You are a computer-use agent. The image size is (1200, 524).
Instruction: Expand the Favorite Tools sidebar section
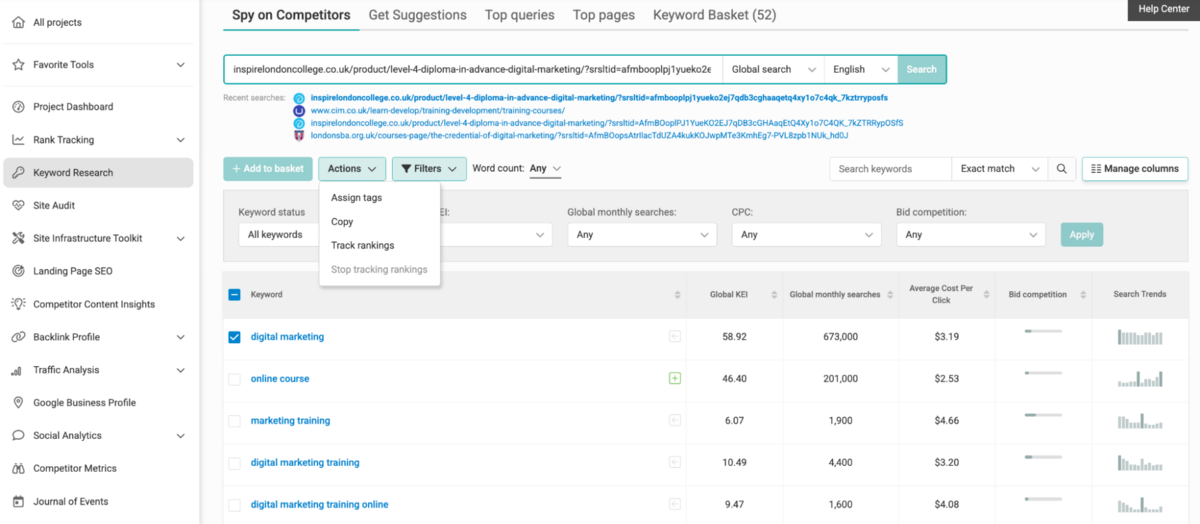click(x=180, y=65)
